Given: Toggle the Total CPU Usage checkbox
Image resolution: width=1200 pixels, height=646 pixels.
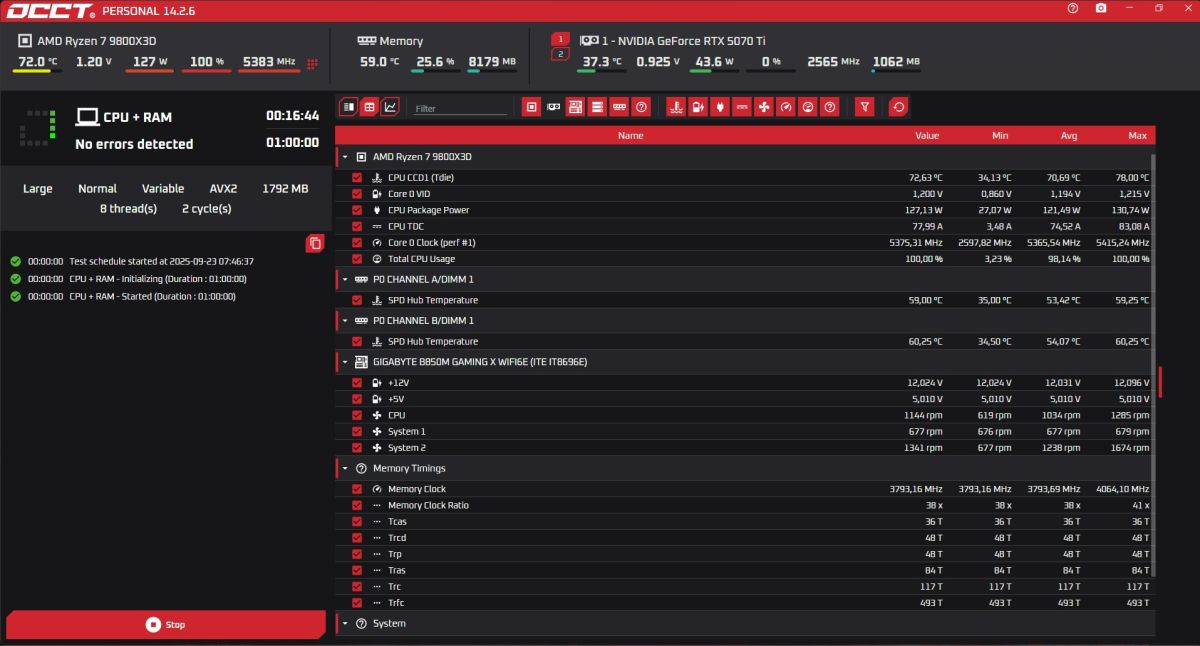Looking at the screenshot, I should (x=357, y=259).
